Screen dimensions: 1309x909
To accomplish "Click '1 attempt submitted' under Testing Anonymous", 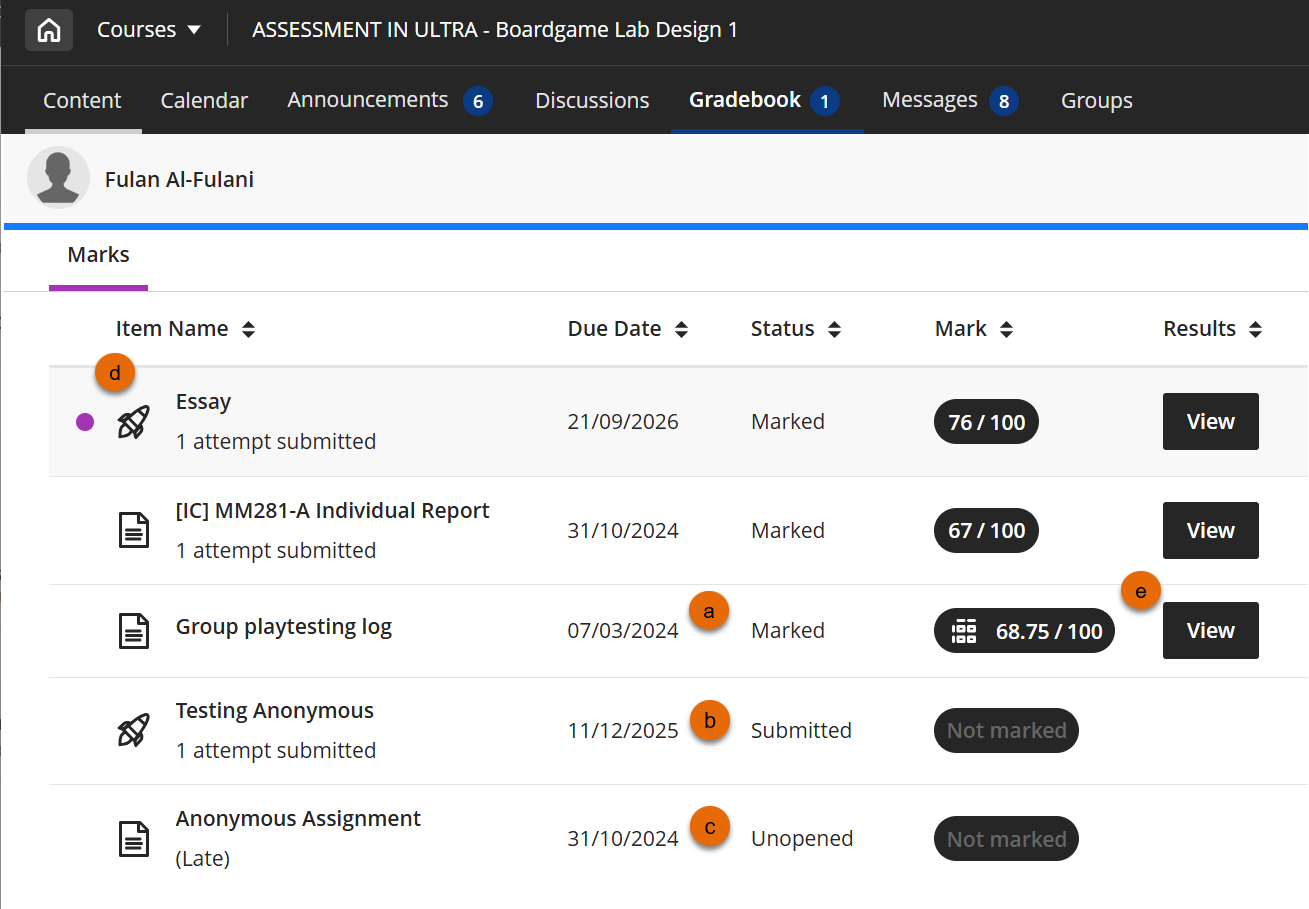I will [x=276, y=751].
